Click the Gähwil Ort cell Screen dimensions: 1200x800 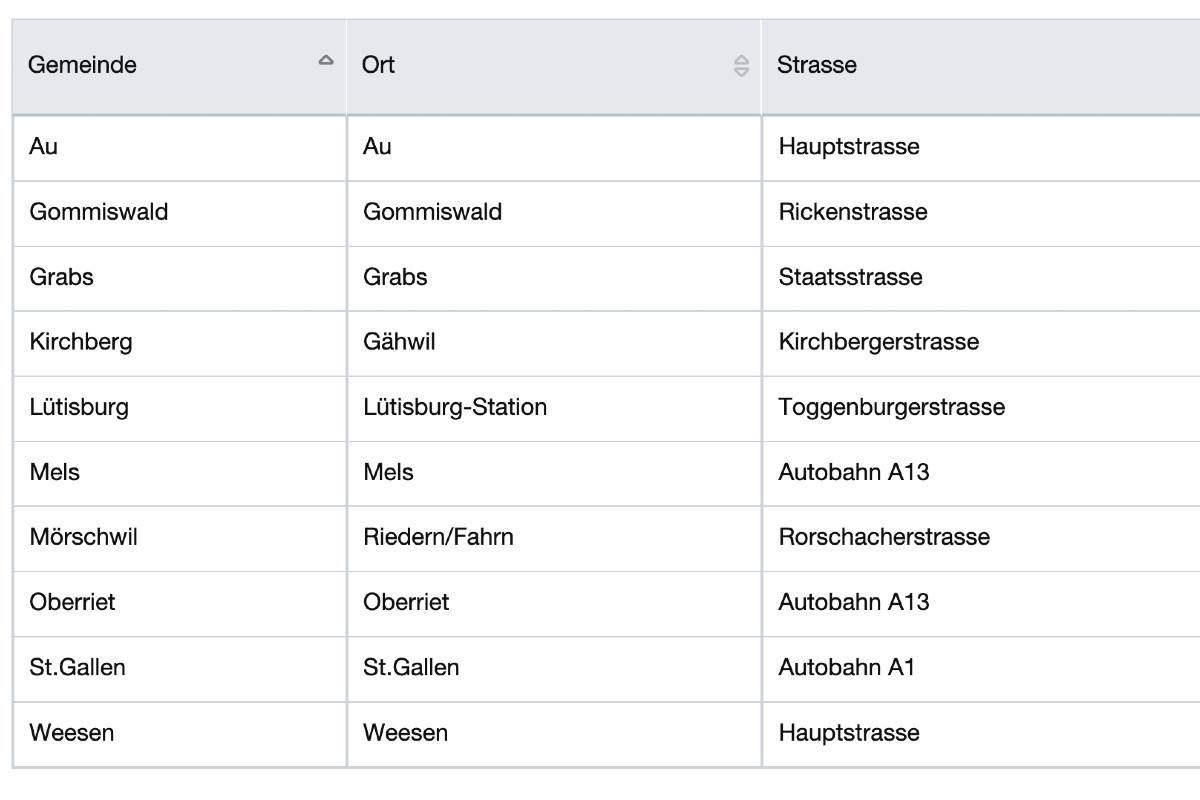coord(399,342)
